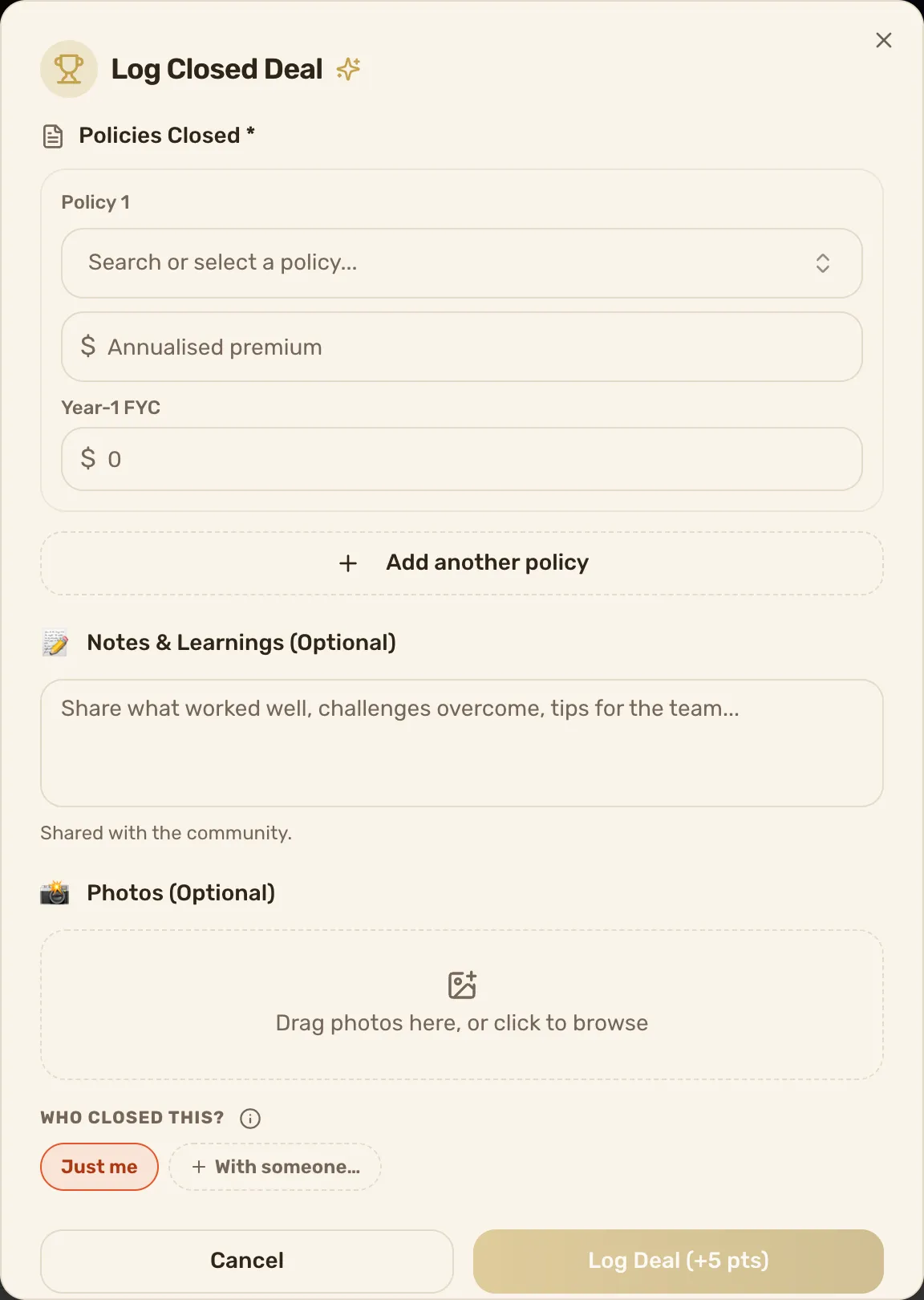
Task: Click the camera icon beside Photos
Action: coord(55,892)
